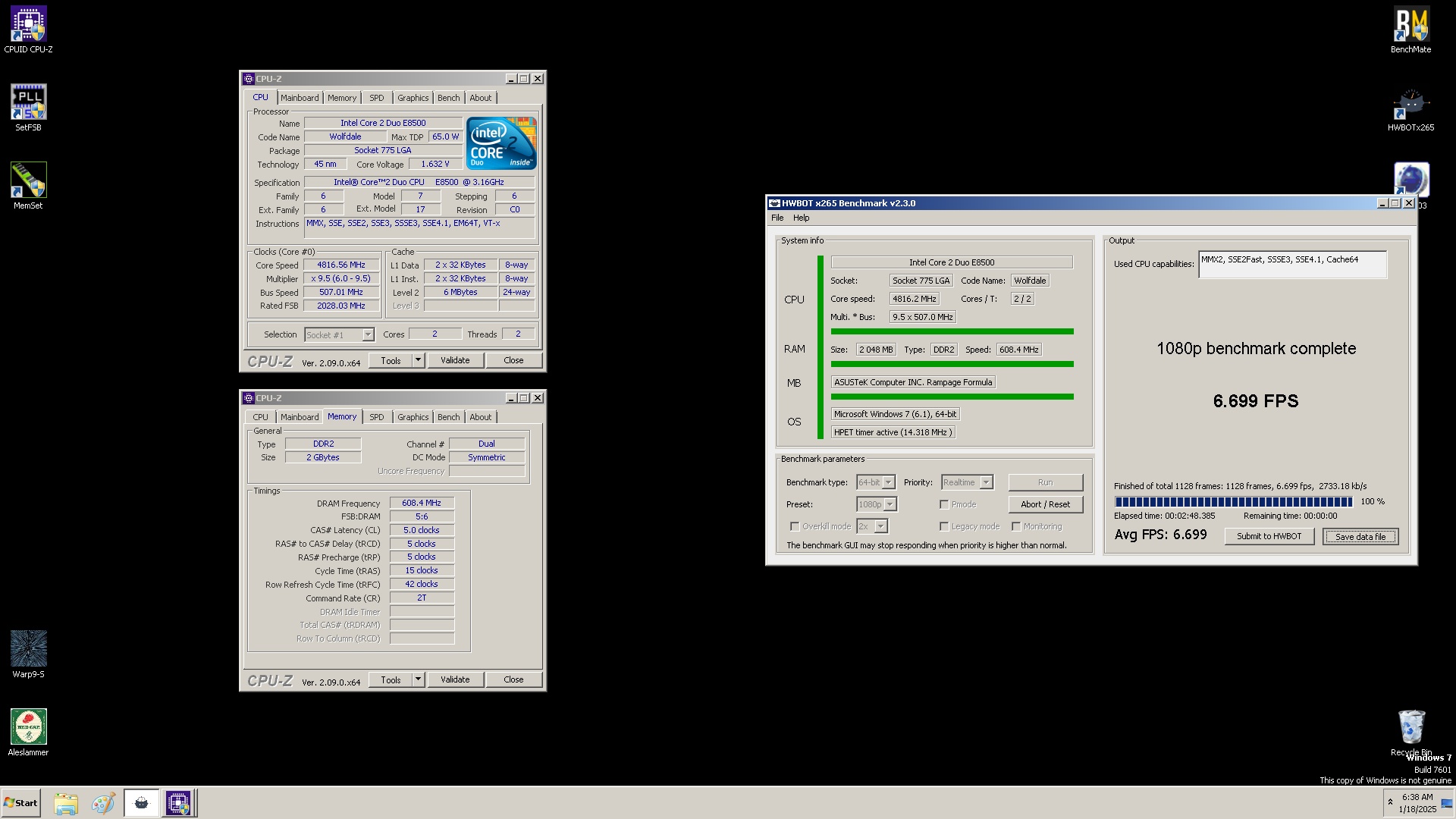The height and width of the screenshot is (819, 1456).
Task: Toggle the Legacy mode checkbox
Action: (x=944, y=526)
